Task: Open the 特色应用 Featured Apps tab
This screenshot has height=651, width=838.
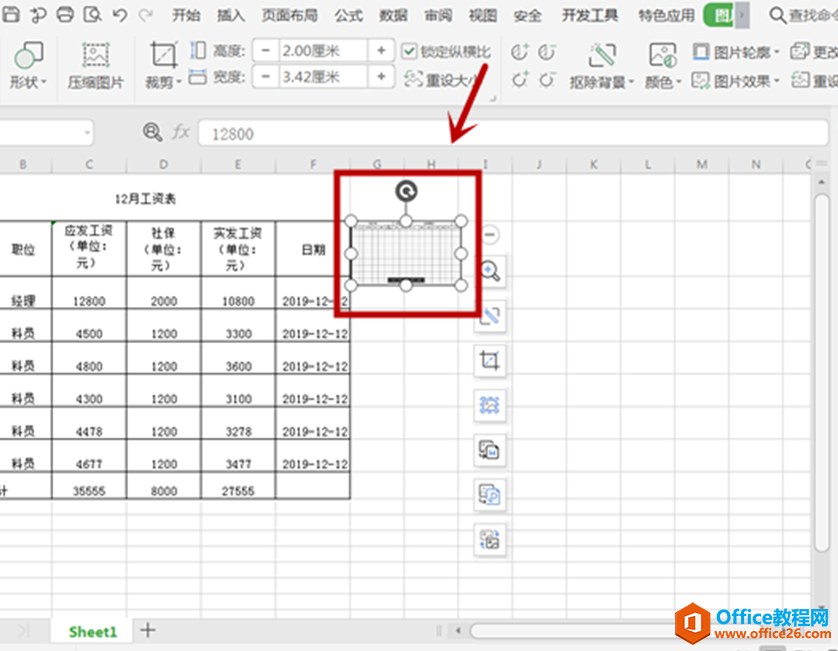Action: tap(666, 16)
